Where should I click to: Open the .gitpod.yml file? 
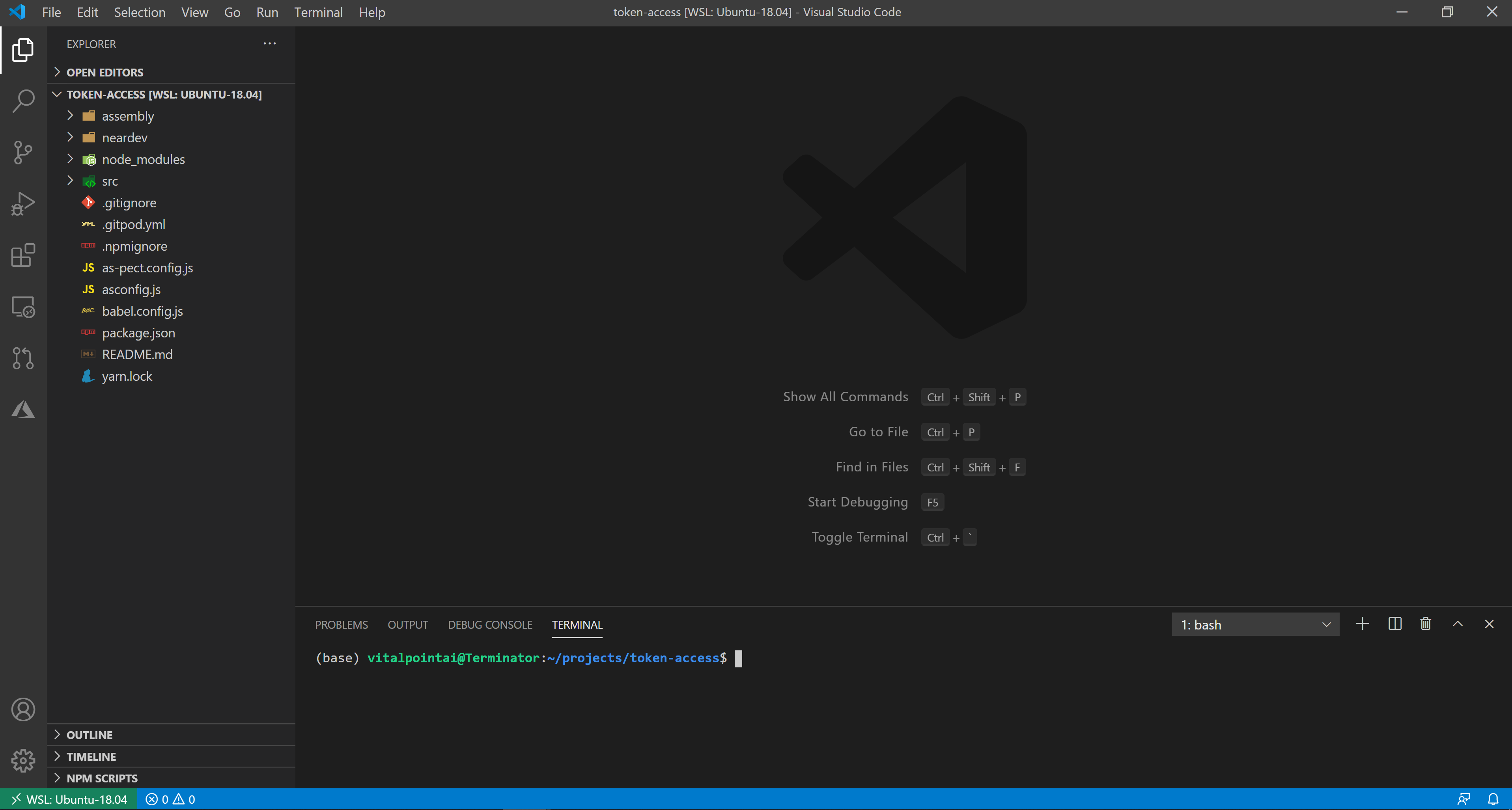click(171, 225)
